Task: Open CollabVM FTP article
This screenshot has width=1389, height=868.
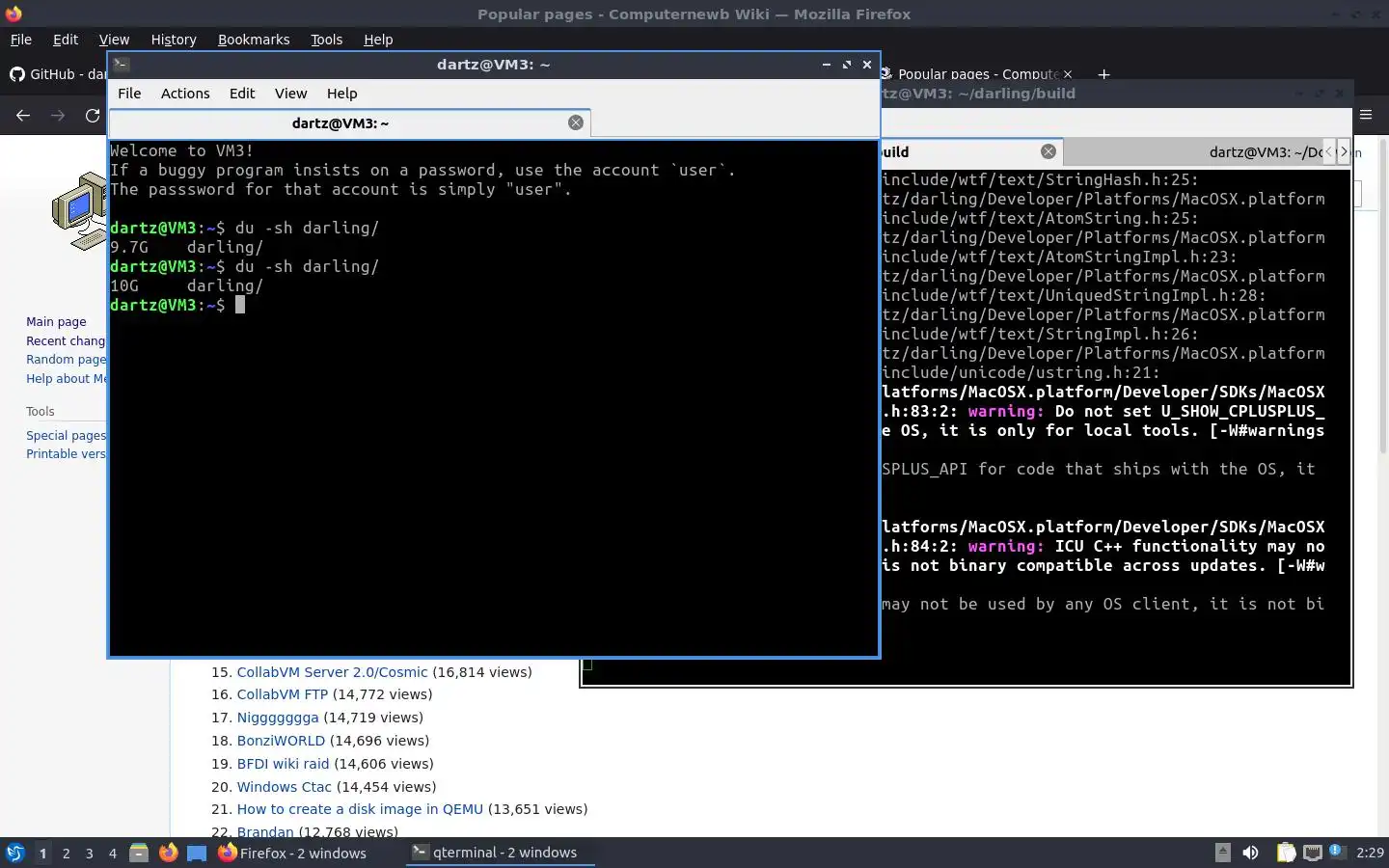Action: (x=283, y=694)
